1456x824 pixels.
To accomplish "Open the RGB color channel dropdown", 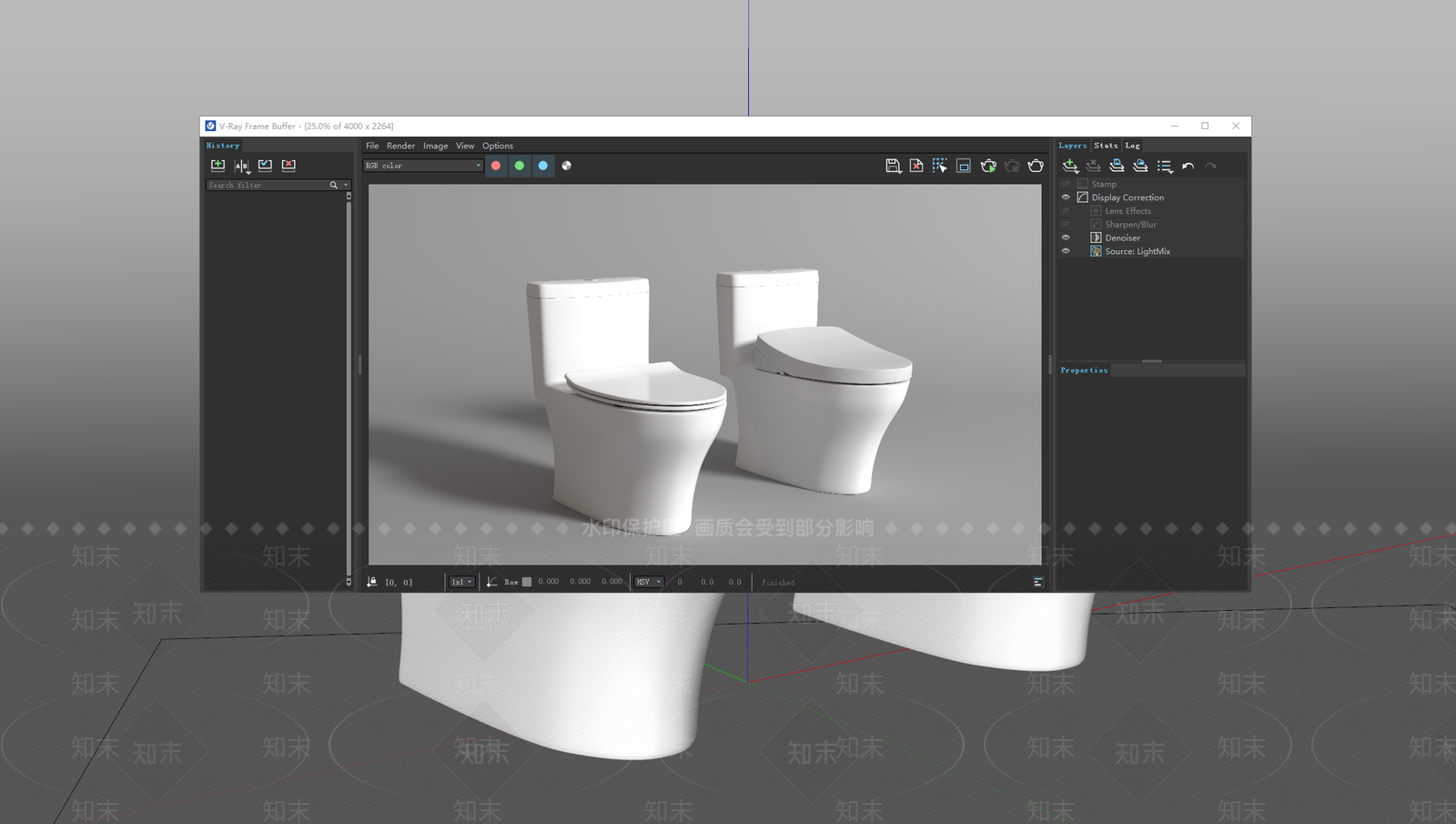I will pyautogui.click(x=423, y=166).
